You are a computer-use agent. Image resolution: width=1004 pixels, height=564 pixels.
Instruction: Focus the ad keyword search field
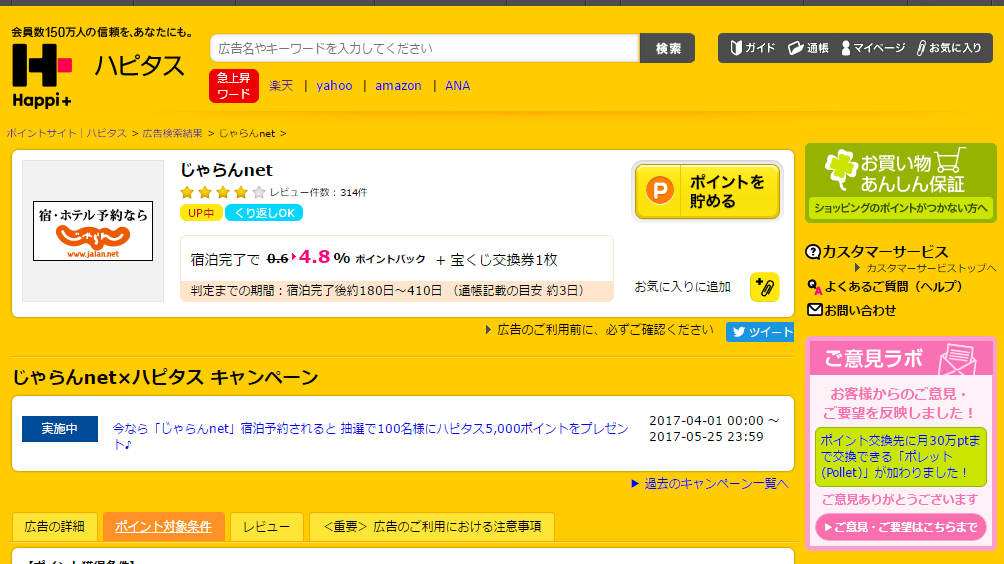click(x=425, y=48)
